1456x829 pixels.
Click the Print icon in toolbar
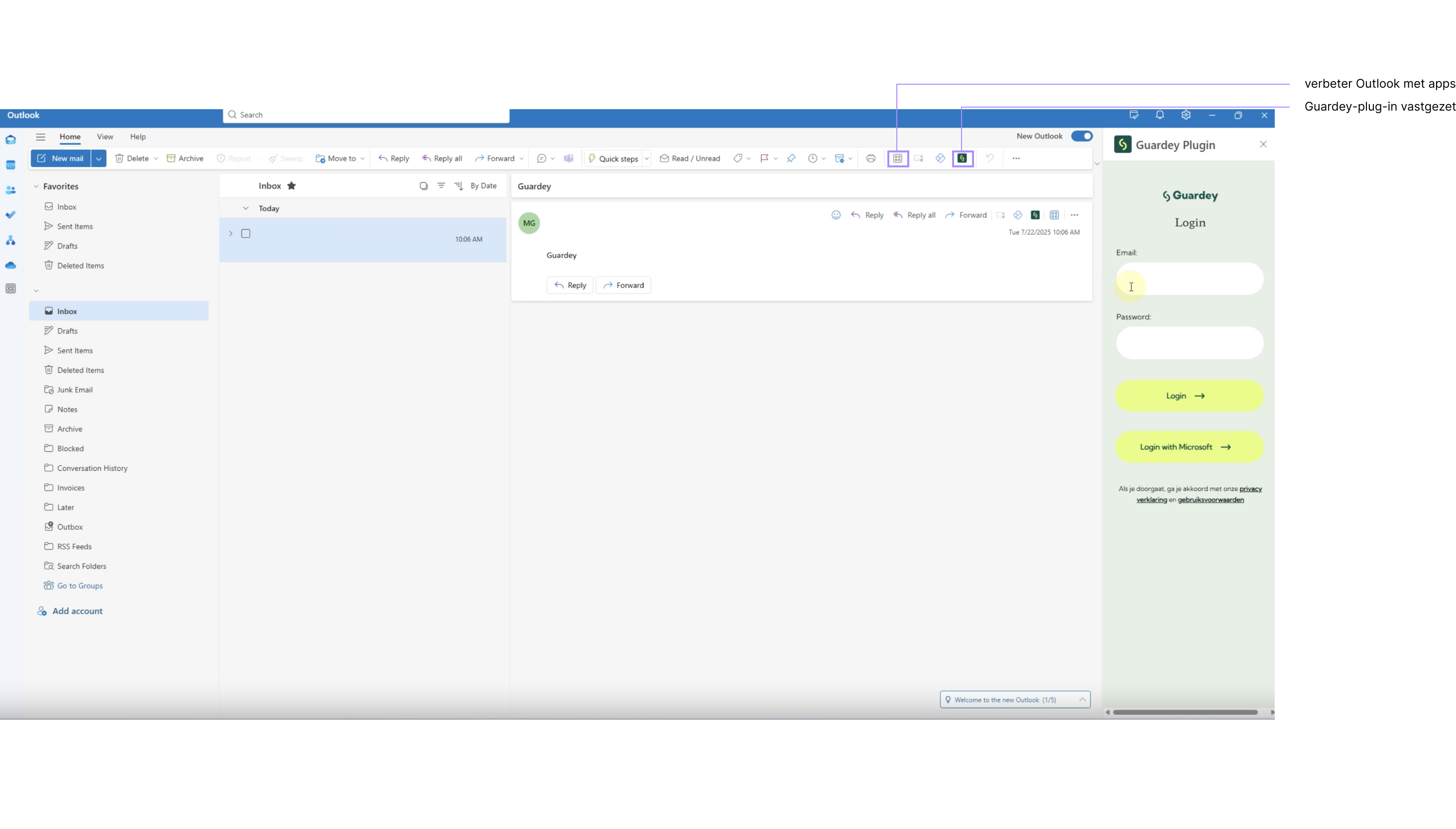[x=870, y=158]
